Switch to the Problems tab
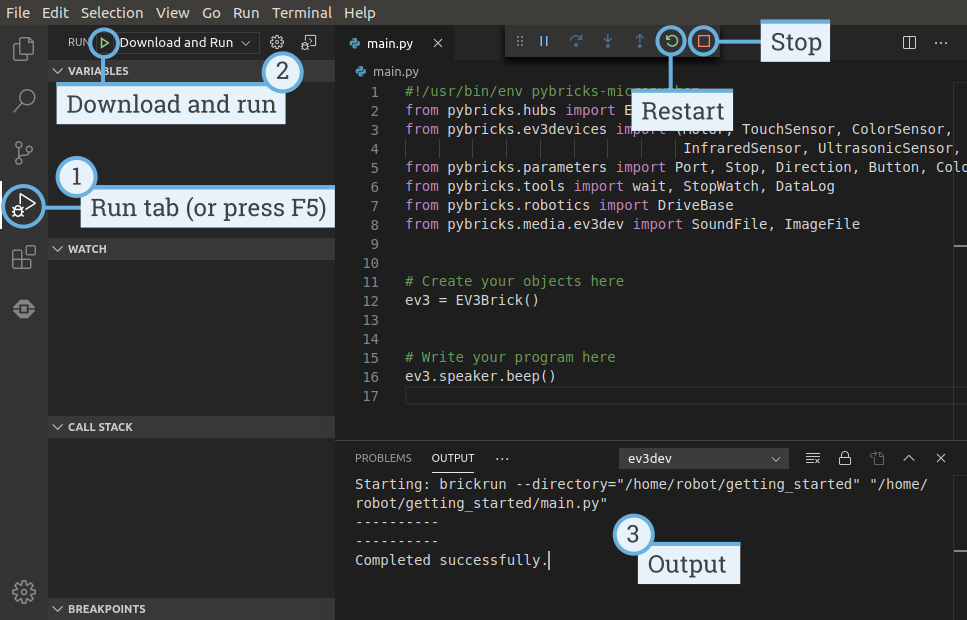967x620 pixels. click(383, 458)
